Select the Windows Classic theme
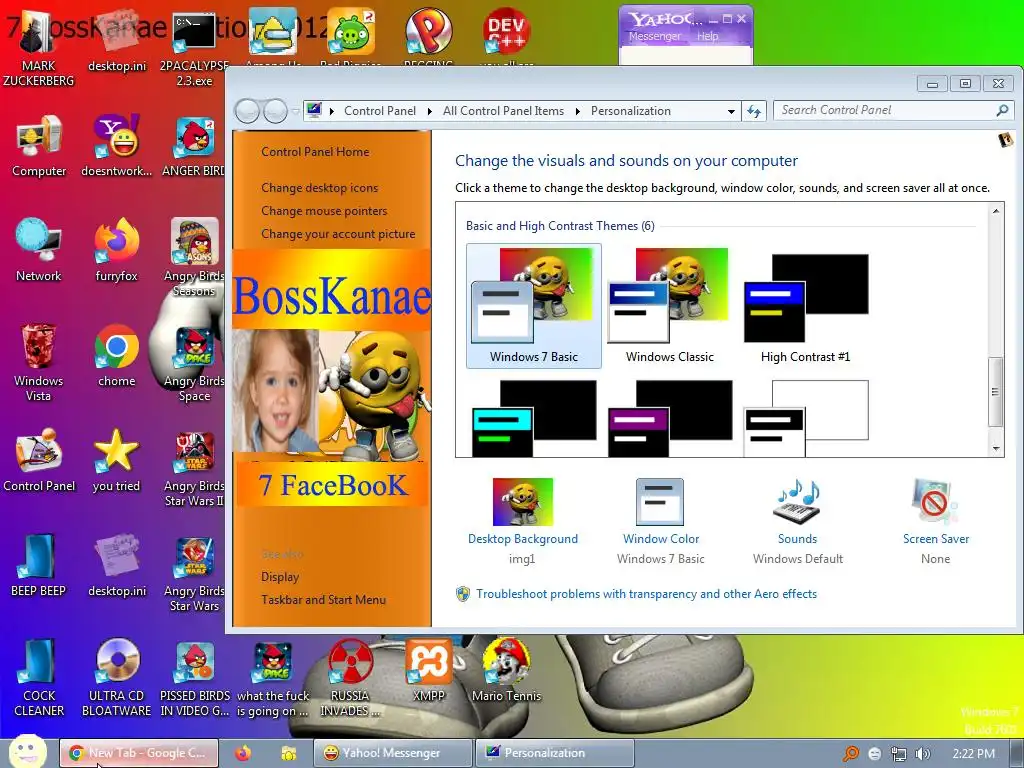Screen dimensions: 1024x768 [x=669, y=306]
